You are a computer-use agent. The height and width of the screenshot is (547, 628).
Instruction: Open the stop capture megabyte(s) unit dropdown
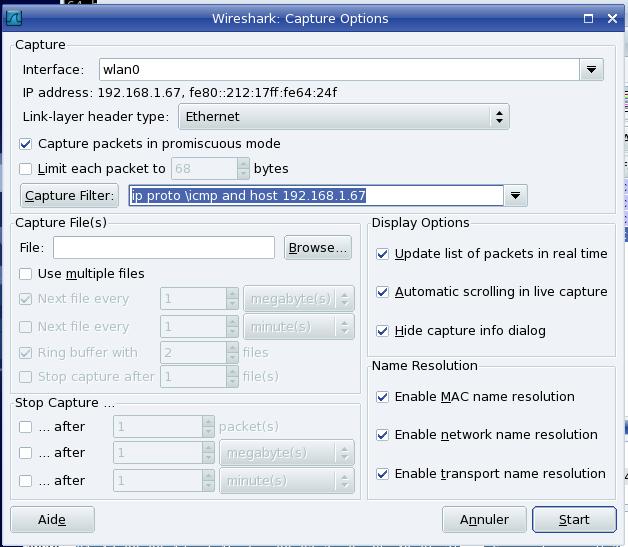click(287, 453)
